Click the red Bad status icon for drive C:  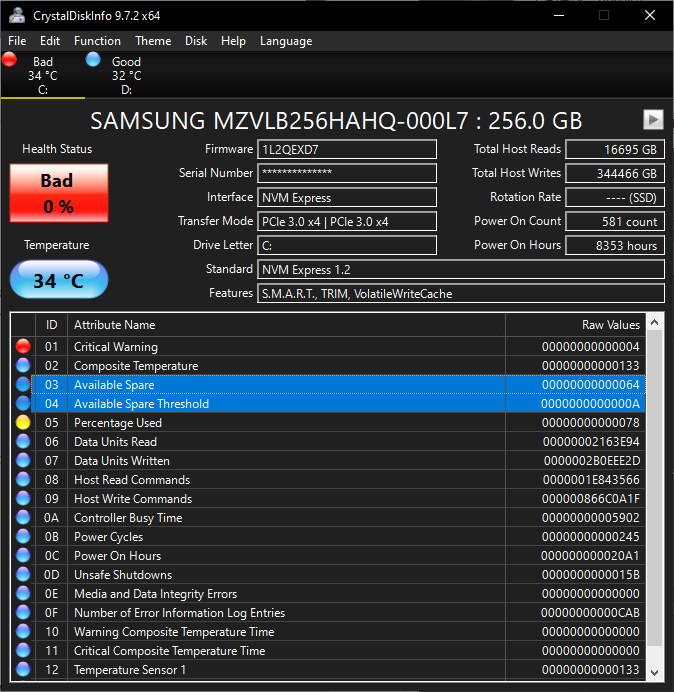pyautogui.click(x=10, y=60)
